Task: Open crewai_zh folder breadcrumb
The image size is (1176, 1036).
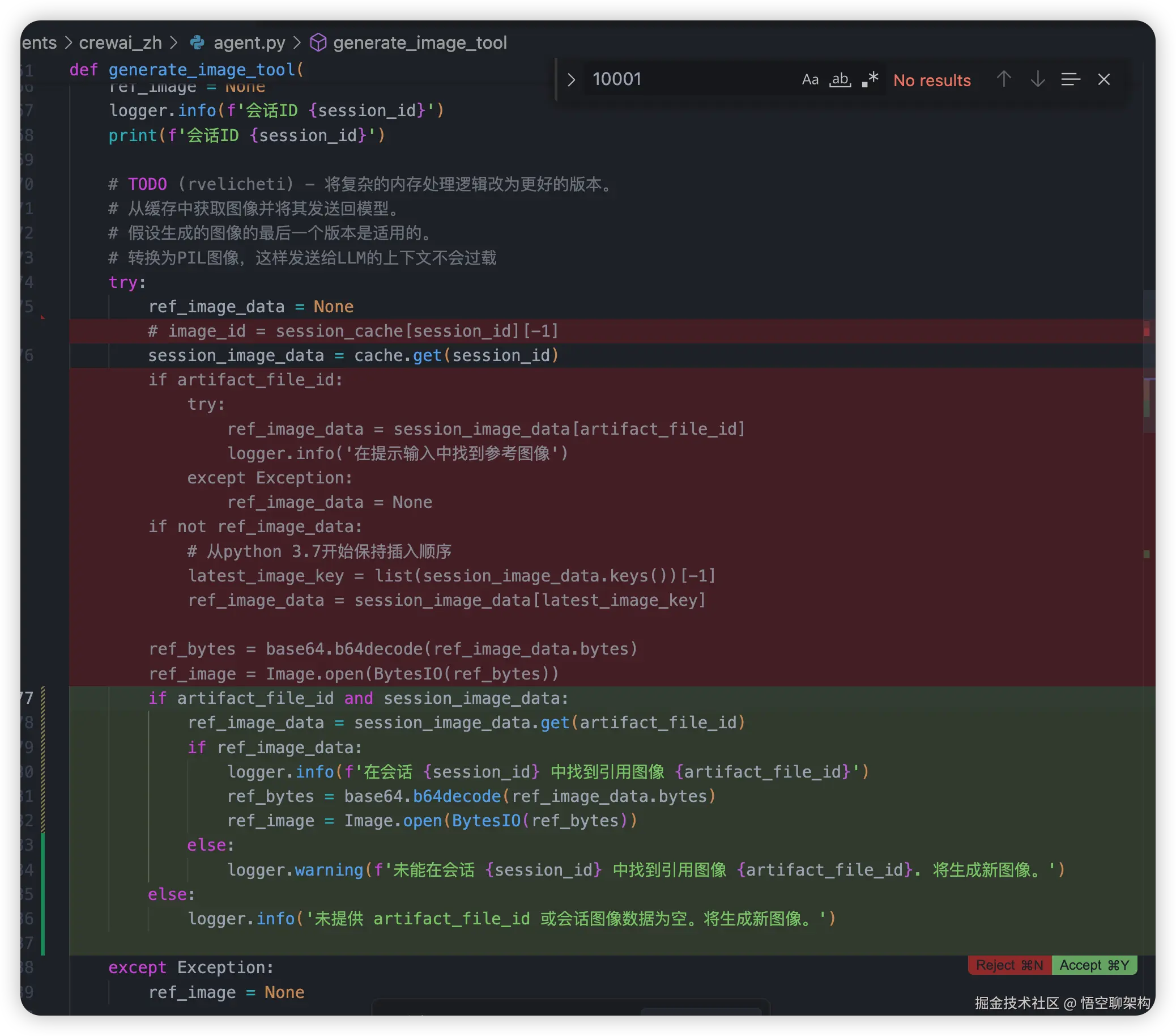Action: tap(120, 43)
